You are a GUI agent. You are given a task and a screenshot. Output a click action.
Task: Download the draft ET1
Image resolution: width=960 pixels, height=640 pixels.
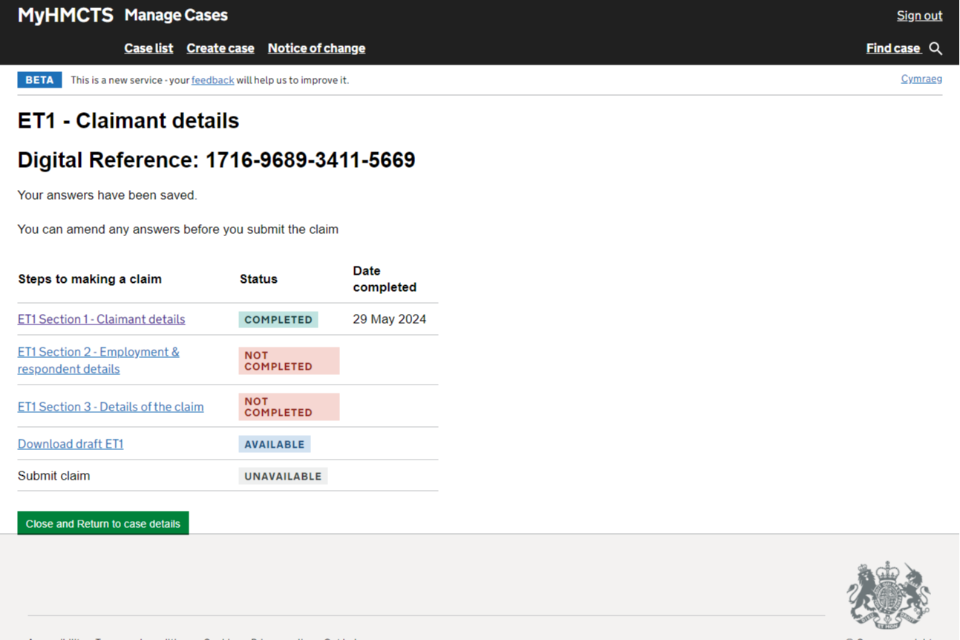(x=70, y=444)
